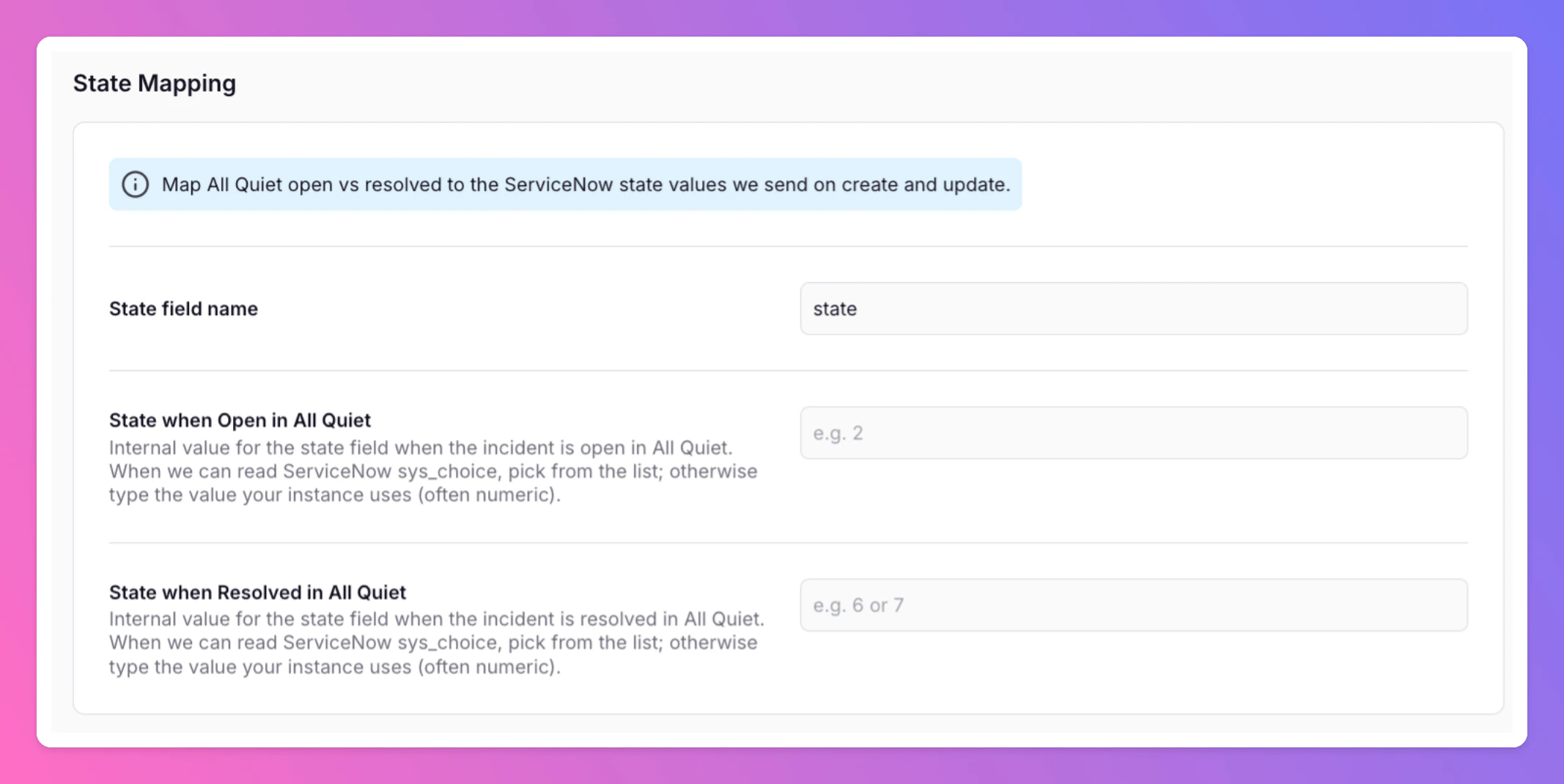Click the 'Map All Quiet open vs resolved' banner text
1564x784 pixels.
(586, 185)
